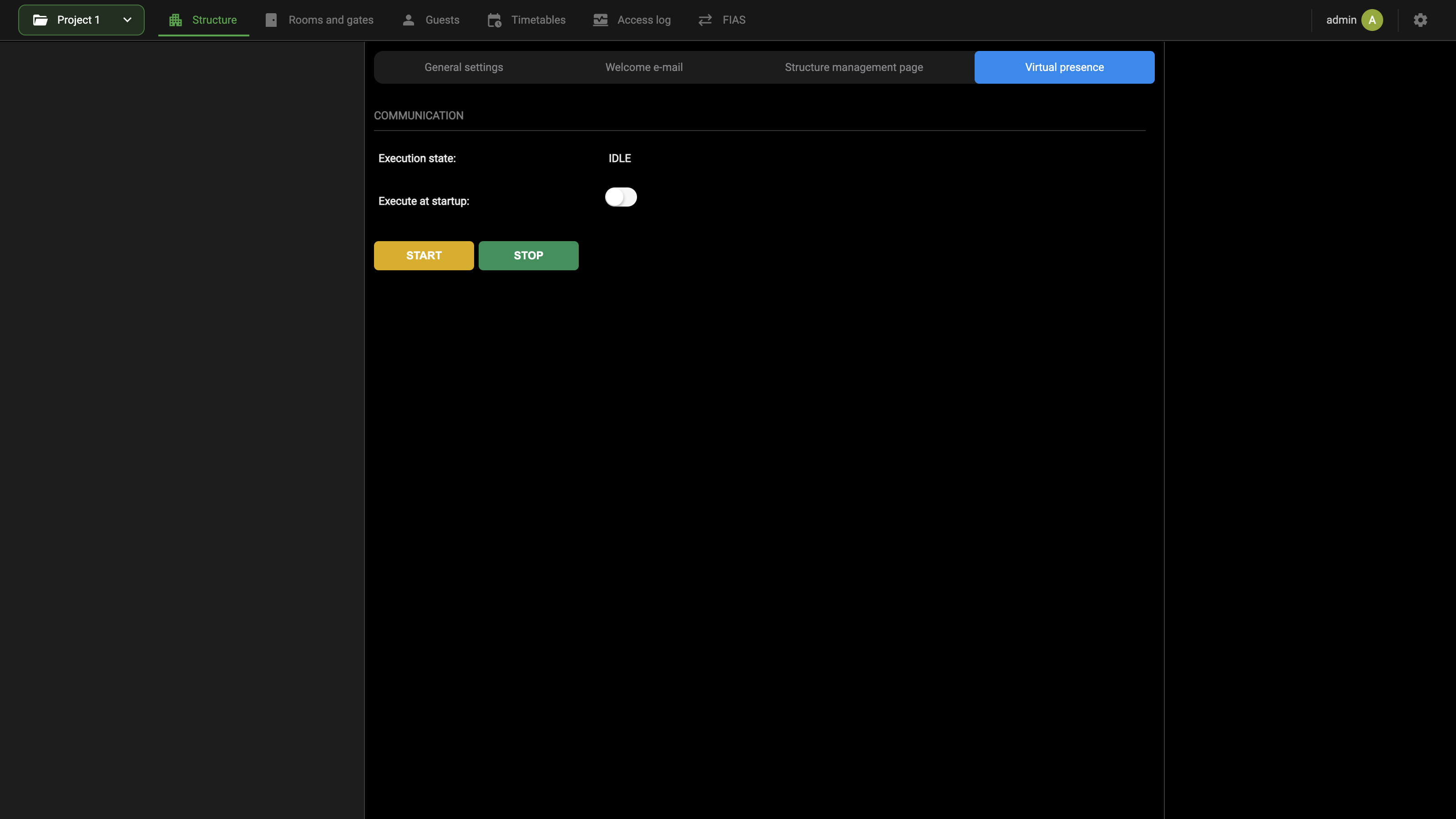Select the Virtual presence tab
This screenshot has height=819, width=1456.
[x=1064, y=67]
